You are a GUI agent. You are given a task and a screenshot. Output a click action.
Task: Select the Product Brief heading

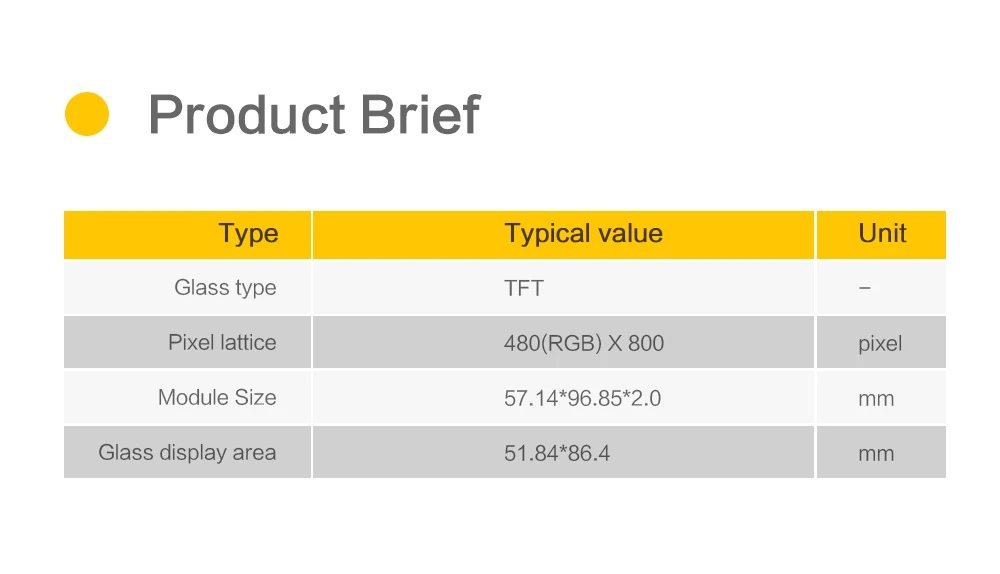[x=314, y=115]
